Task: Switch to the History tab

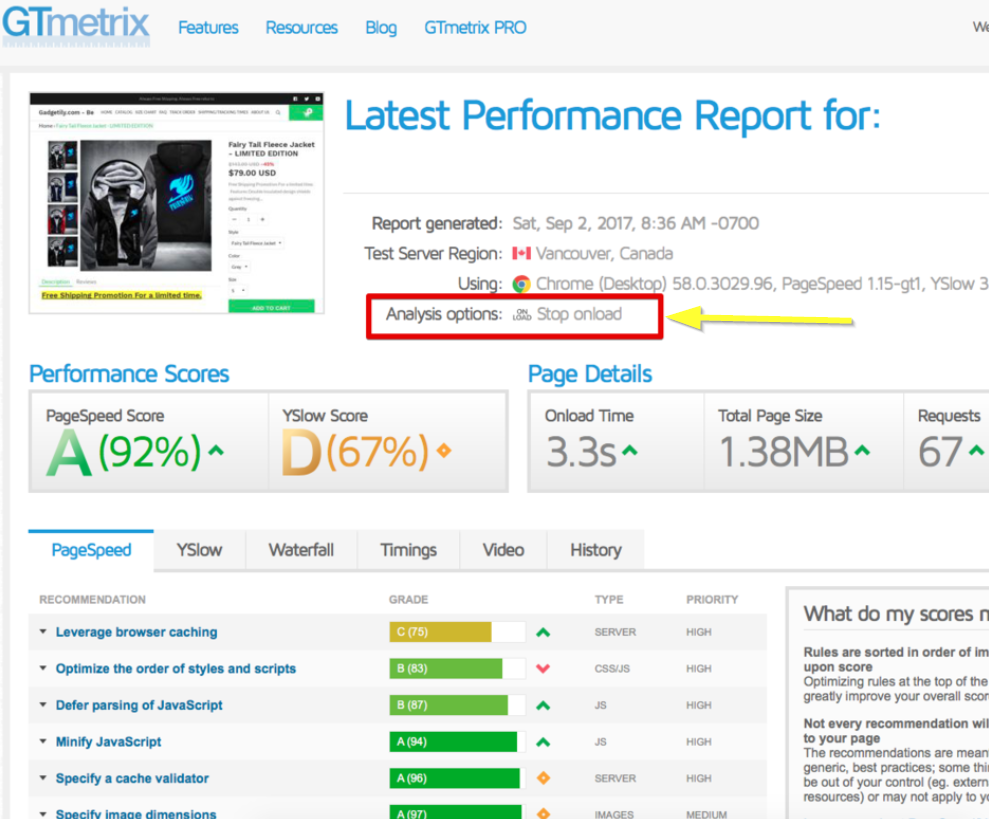Action: pyautogui.click(x=596, y=550)
